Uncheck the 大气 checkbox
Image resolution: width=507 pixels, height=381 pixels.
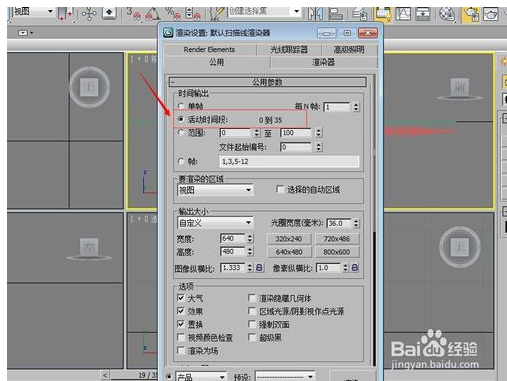(181, 298)
